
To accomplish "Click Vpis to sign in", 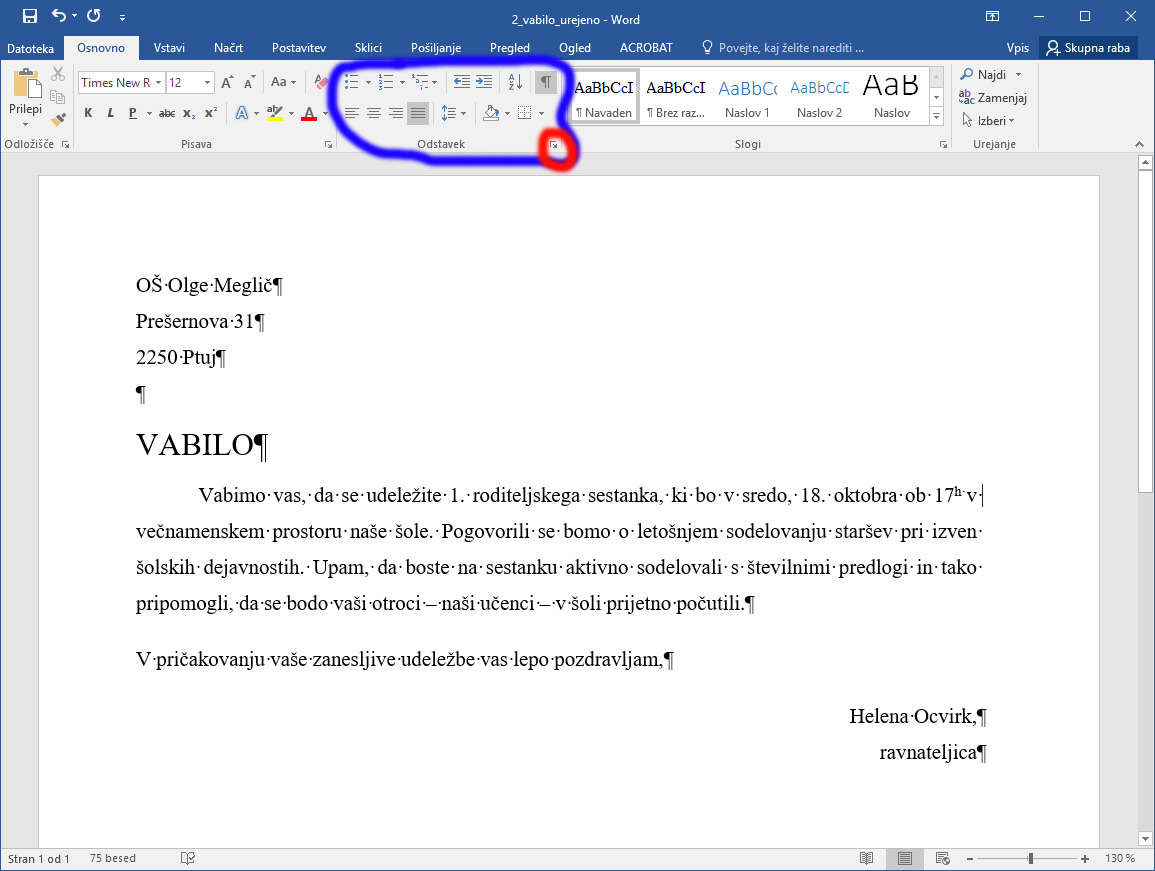I will [1018, 48].
